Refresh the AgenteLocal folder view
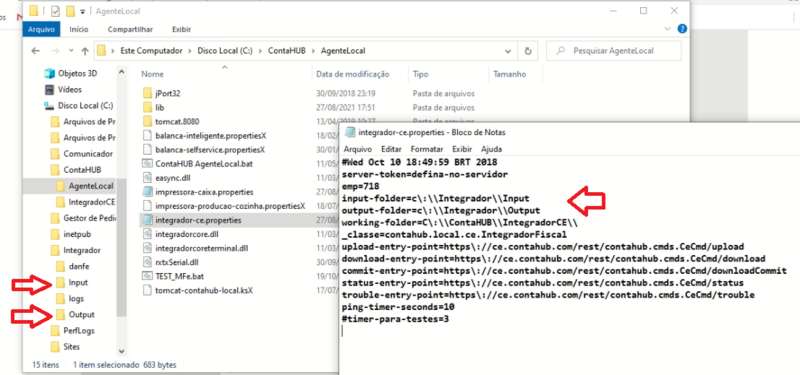Viewport: 800px width, 375px height. click(x=528, y=51)
